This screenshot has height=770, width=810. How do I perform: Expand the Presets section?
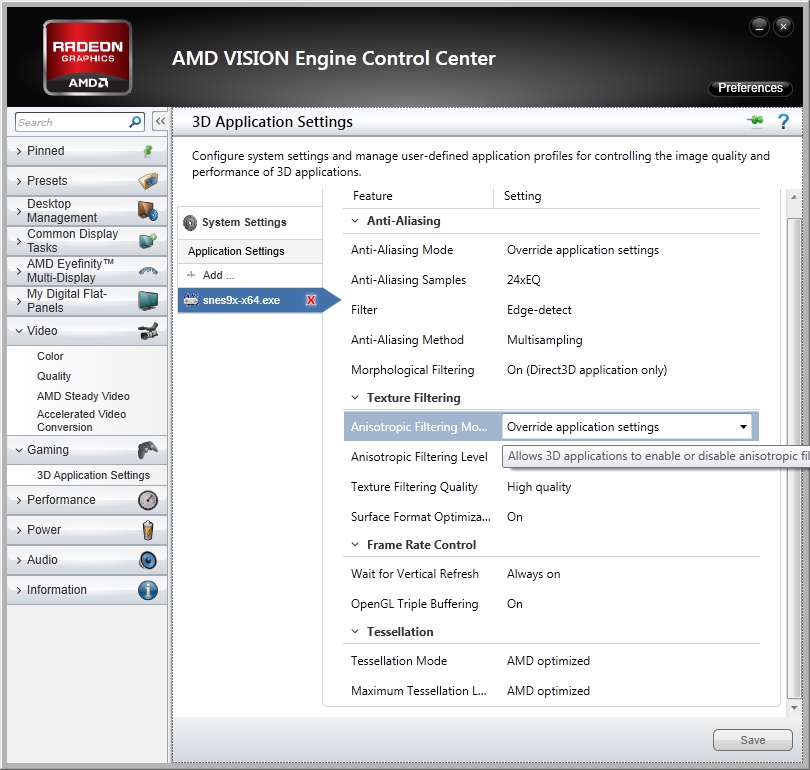pyautogui.click(x=19, y=181)
